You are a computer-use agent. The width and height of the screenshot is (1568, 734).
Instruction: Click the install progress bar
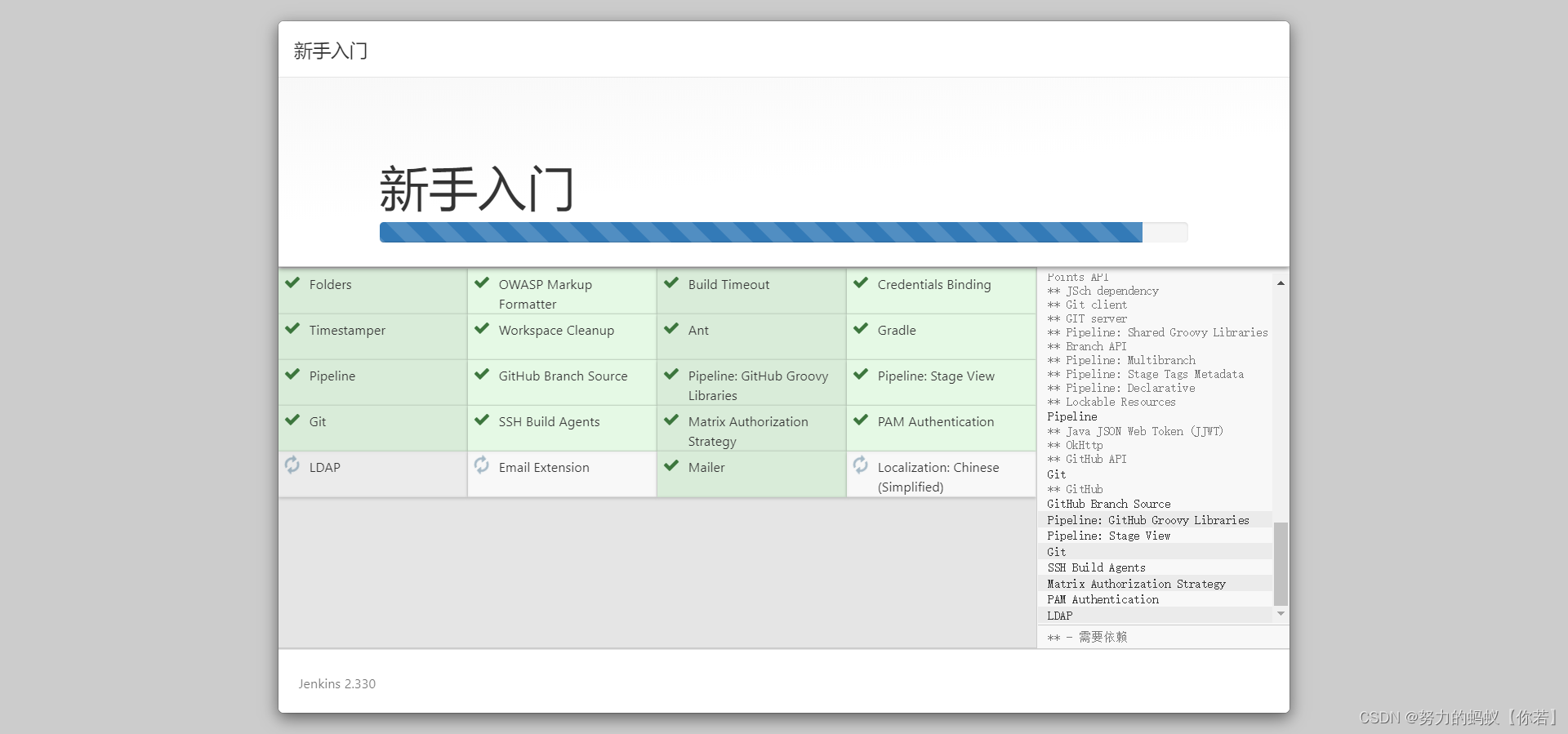click(783, 232)
